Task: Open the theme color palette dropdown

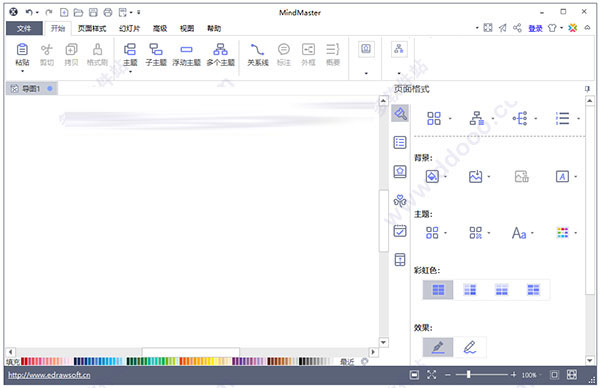Action: pyautogui.click(x=575, y=233)
